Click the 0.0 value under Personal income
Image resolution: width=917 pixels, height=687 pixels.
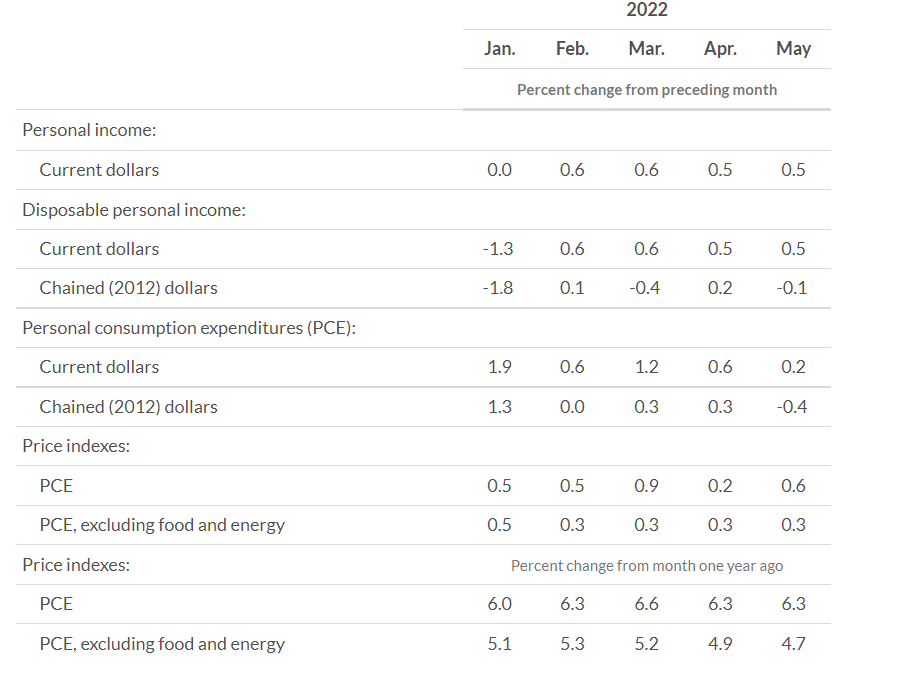tap(499, 170)
